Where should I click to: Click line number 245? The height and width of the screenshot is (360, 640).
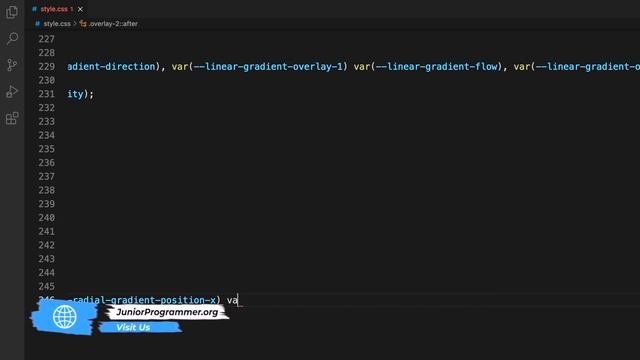coord(47,287)
